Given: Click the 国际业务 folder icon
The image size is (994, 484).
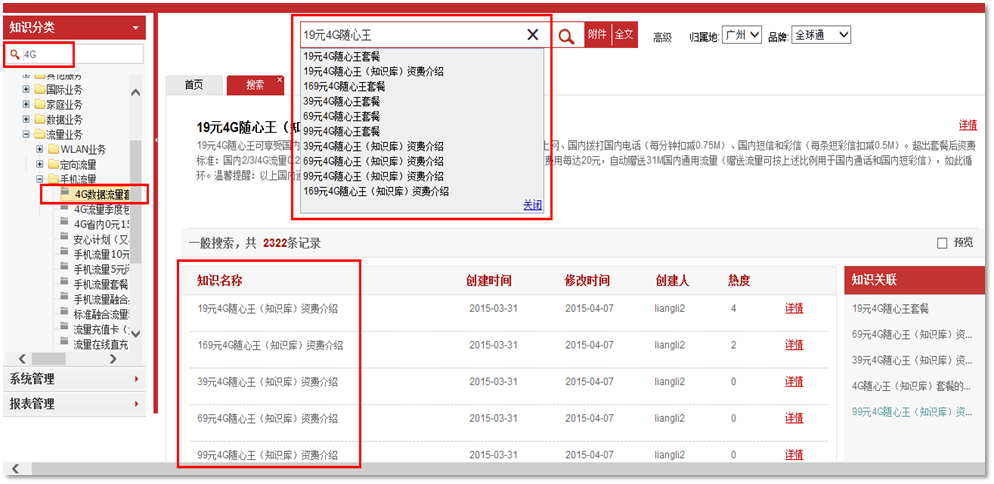Looking at the screenshot, I should pos(39,89).
